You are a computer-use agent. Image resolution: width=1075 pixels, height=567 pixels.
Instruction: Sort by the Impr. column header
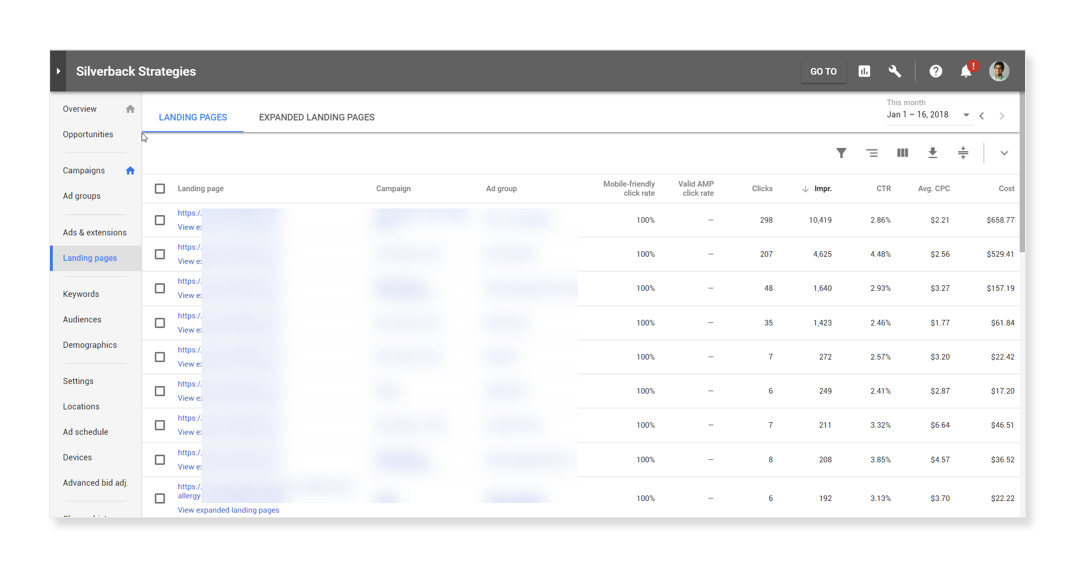point(823,189)
